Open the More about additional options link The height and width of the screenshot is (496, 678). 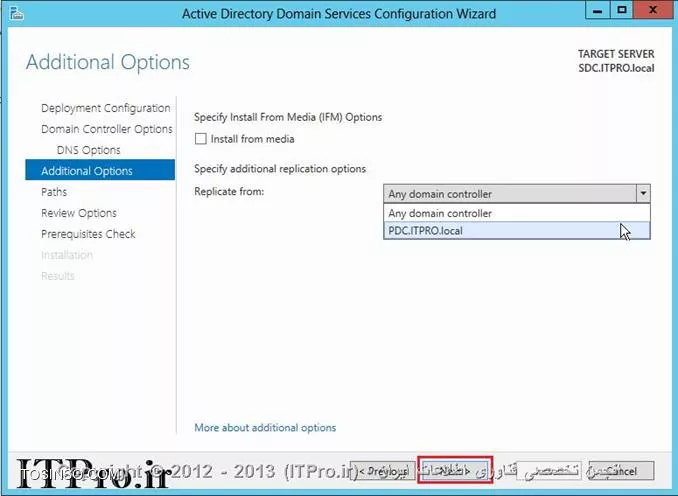tap(265, 428)
